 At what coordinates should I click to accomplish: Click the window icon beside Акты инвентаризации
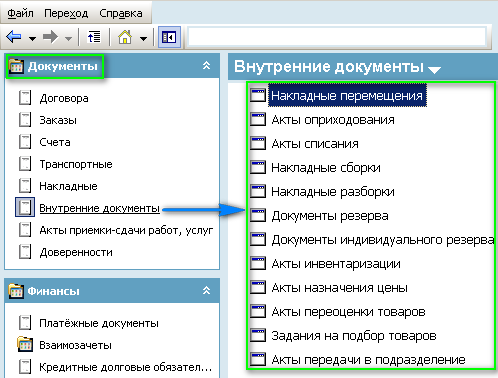point(258,263)
